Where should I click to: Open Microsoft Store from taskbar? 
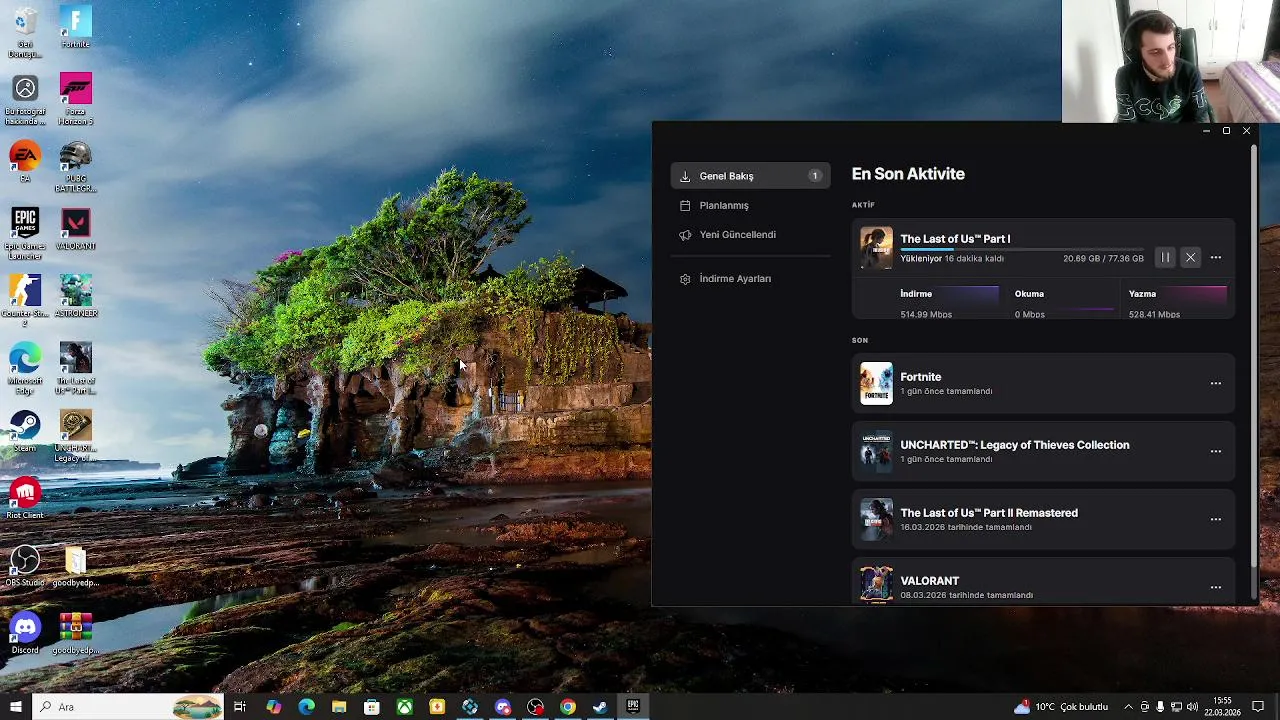click(x=372, y=707)
